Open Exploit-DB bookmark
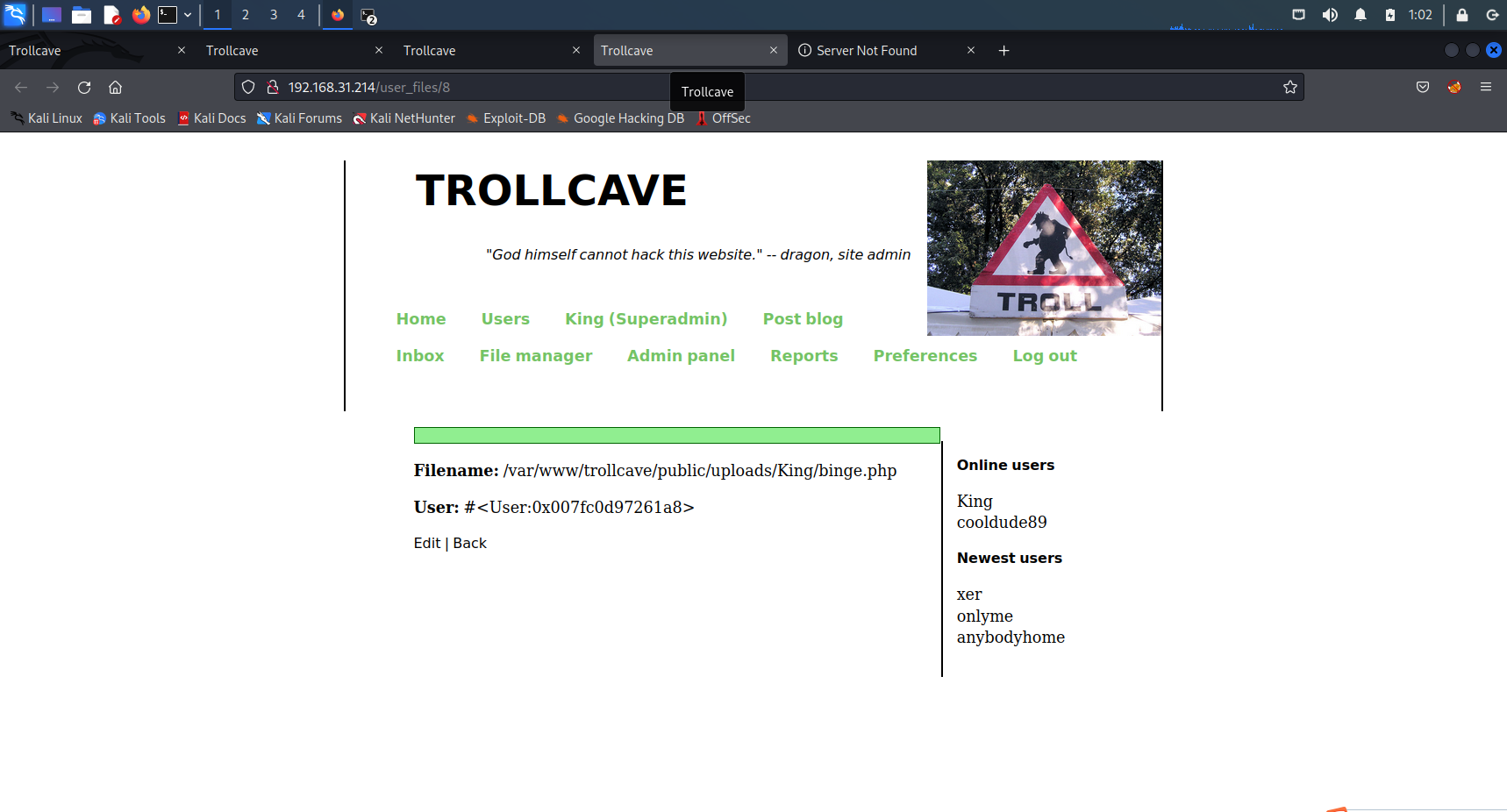Viewport: 1507px width, 812px height. pos(506,118)
